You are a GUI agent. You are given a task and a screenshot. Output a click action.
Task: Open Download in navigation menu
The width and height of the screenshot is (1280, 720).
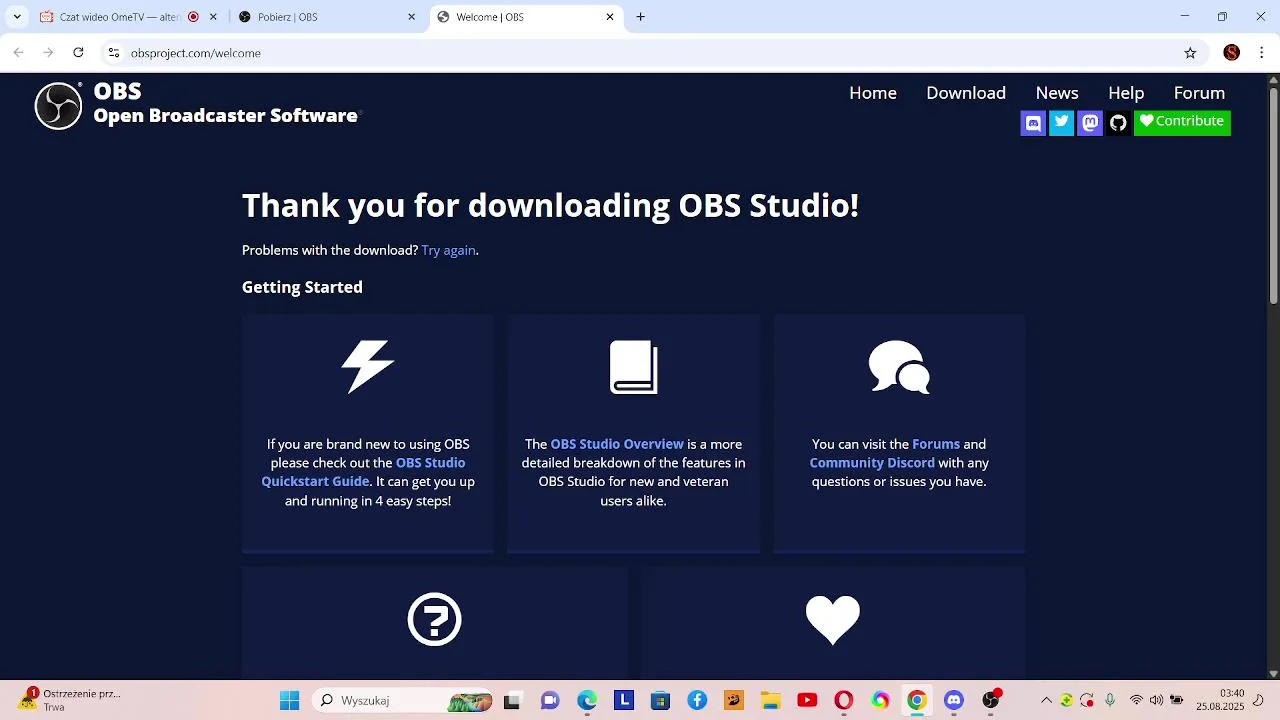coord(966,93)
